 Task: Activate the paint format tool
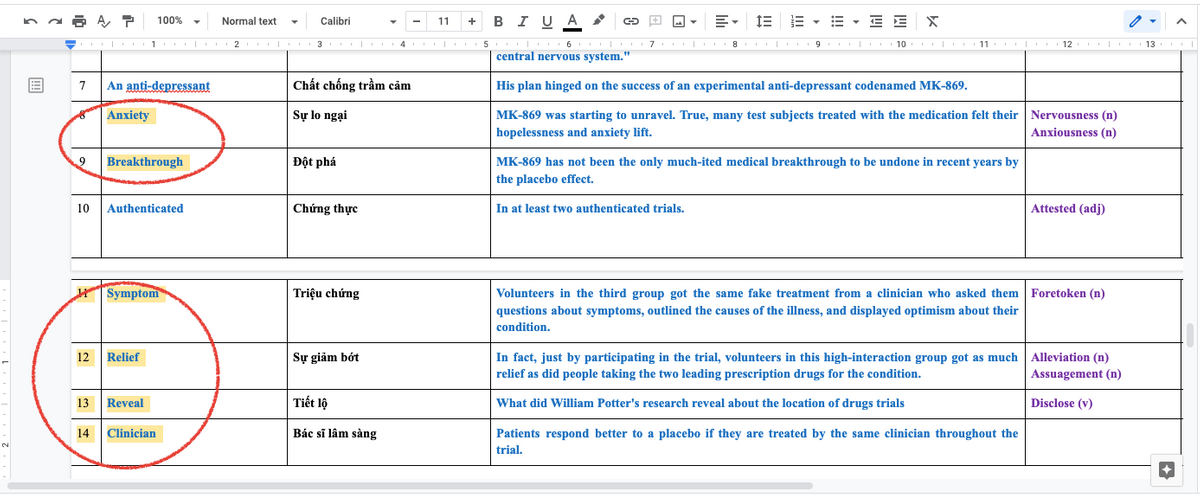coord(127,21)
